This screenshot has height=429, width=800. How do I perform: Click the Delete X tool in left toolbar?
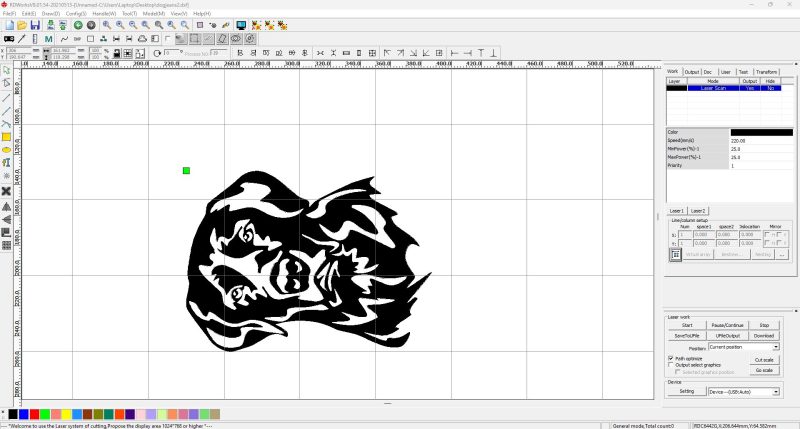pyautogui.click(x=6, y=191)
